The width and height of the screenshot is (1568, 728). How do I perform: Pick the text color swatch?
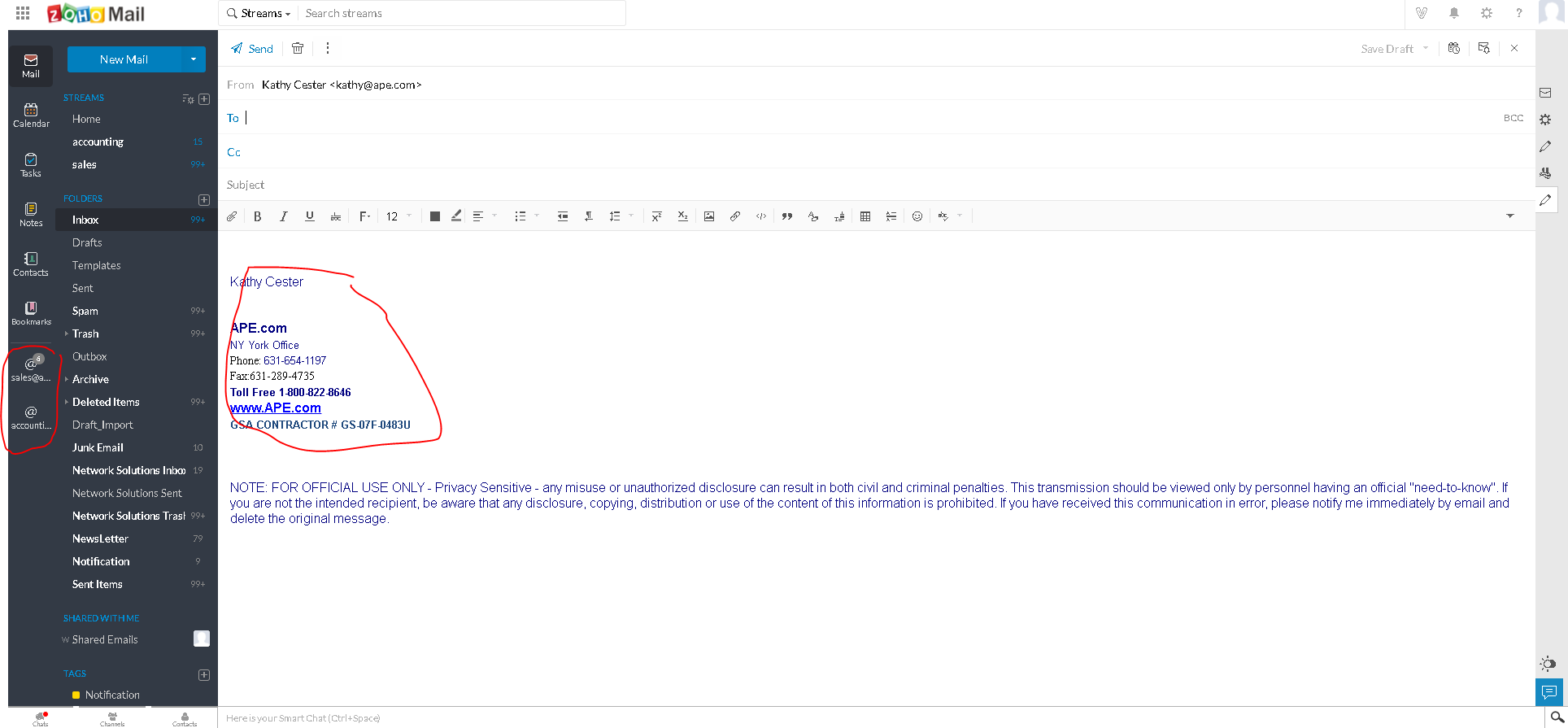click(435, 216)
